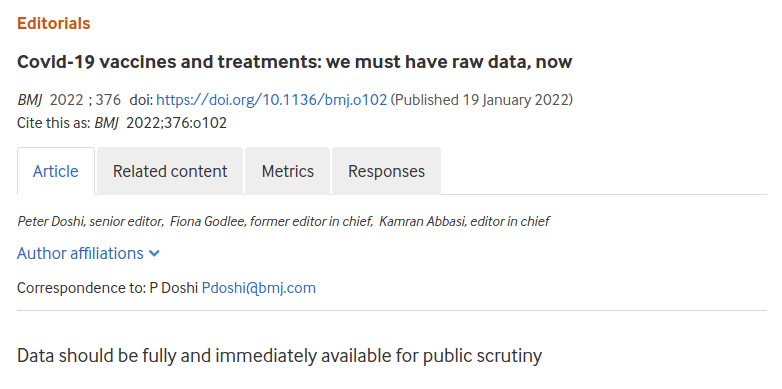Click the article headline about raw data

click(x=294, y=62)
